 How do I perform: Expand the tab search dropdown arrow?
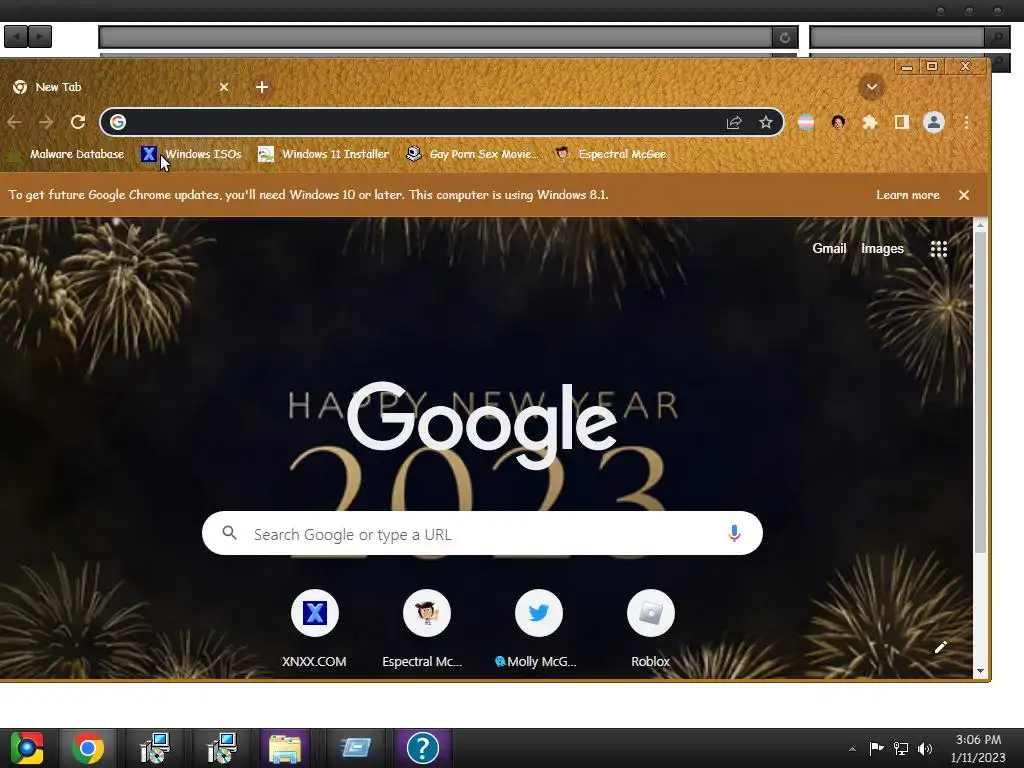tap(872, 87)
